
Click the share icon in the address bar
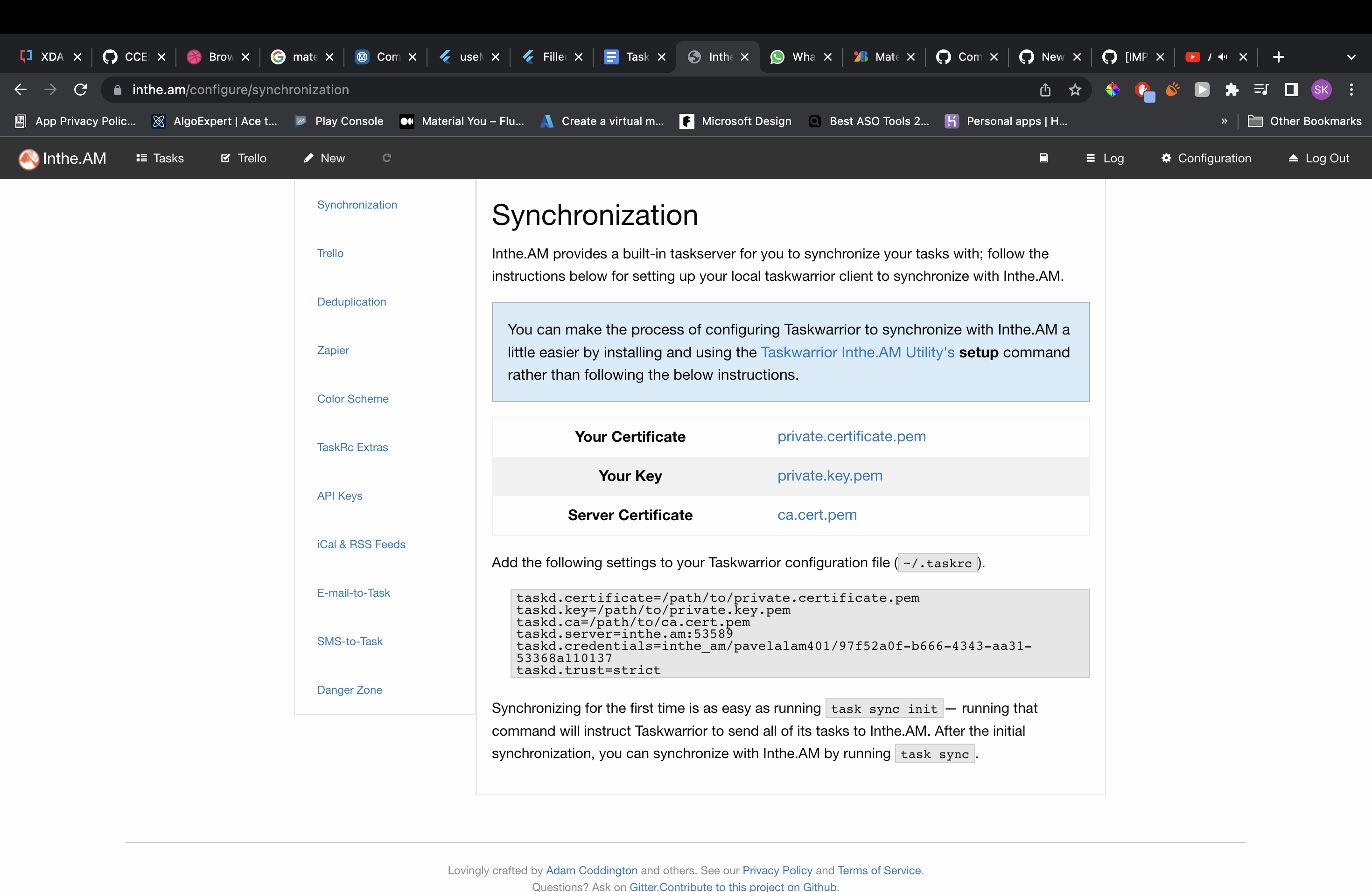pos(1045,90)
